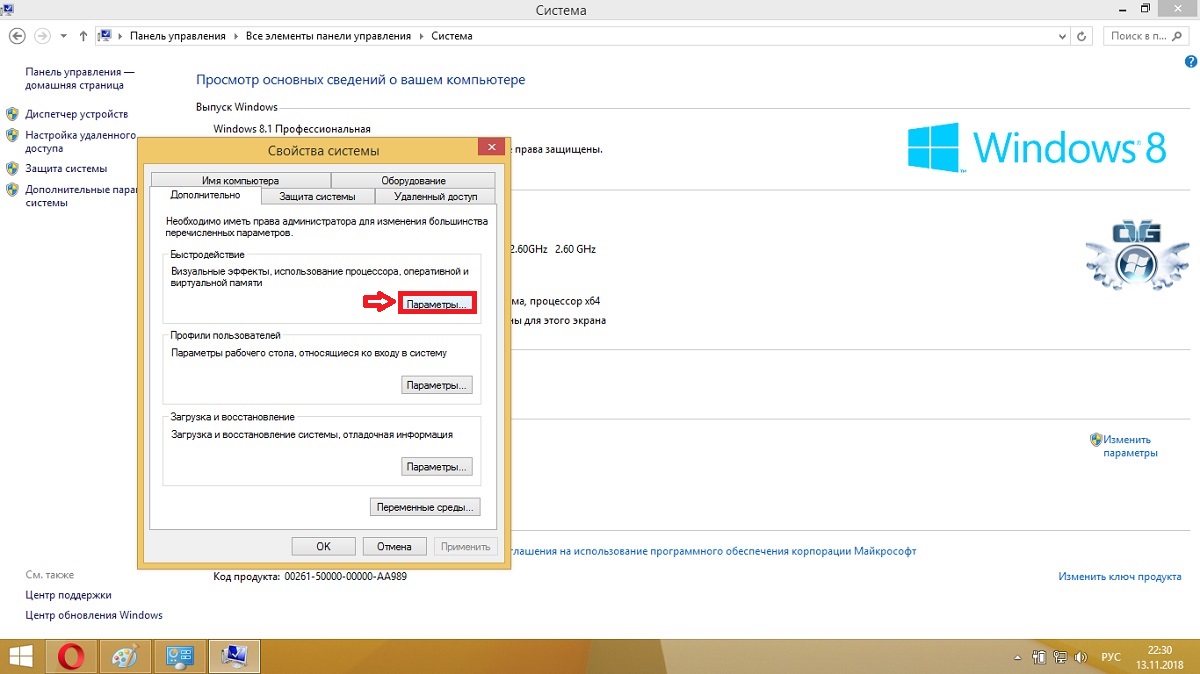Viewport: 1200px width, 674px height.
Task: Switch to Удаленный доступ tab
Action: pyautogui.click(x=435, y=196)
